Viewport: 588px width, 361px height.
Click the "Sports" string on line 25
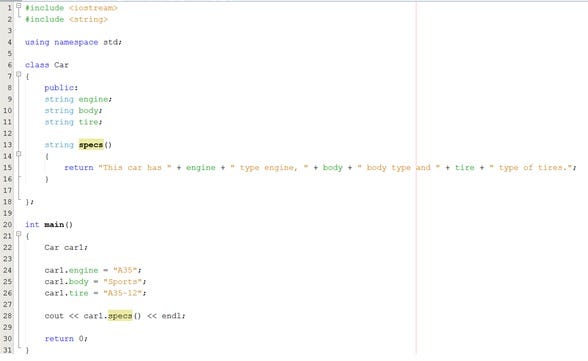[122, 282]
